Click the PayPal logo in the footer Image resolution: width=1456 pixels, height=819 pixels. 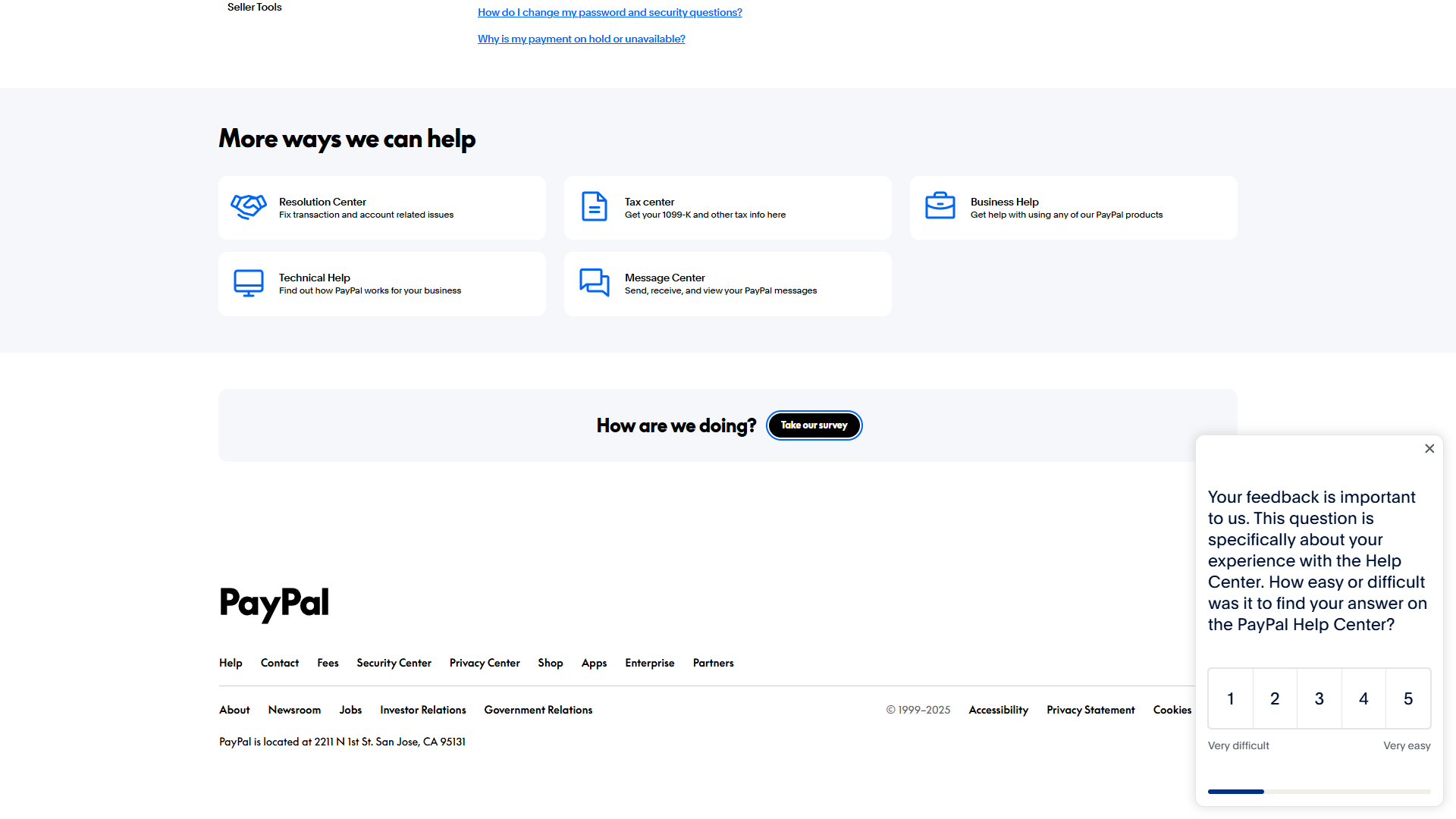click(274, 603)
